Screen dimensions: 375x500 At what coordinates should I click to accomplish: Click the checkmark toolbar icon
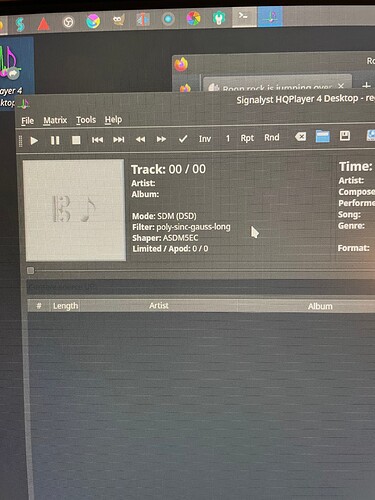[183, 139]
